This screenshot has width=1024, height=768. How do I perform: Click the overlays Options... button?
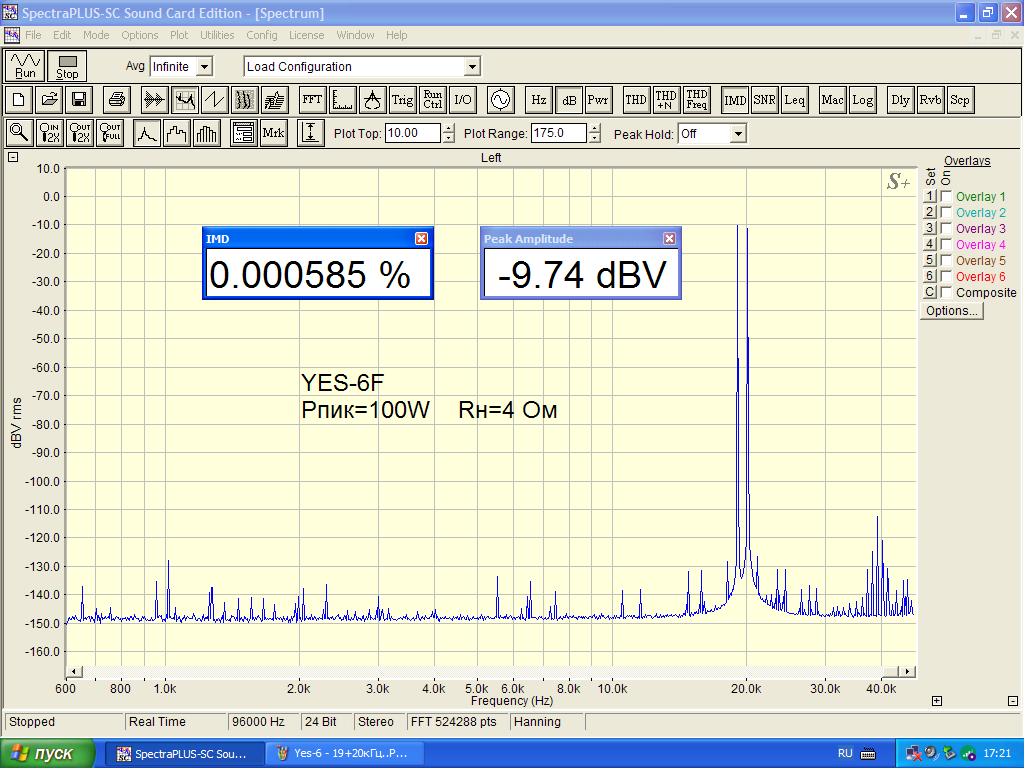point(952,311)
